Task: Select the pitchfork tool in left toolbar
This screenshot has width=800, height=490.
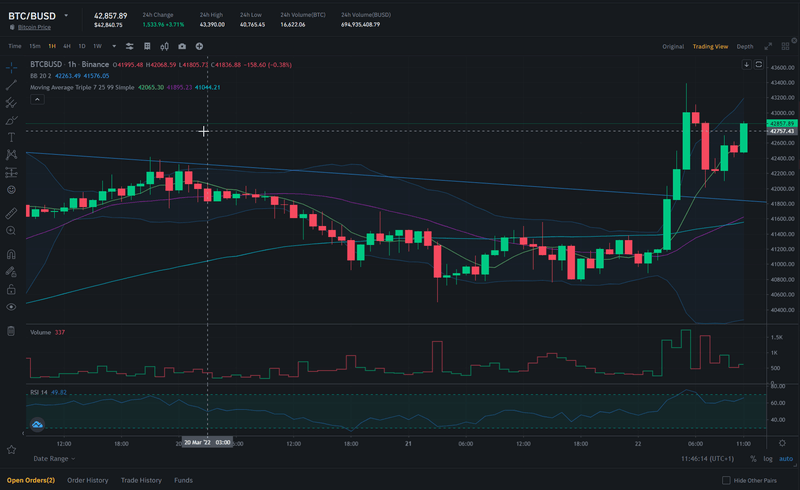Action: [x=11, y=103]
